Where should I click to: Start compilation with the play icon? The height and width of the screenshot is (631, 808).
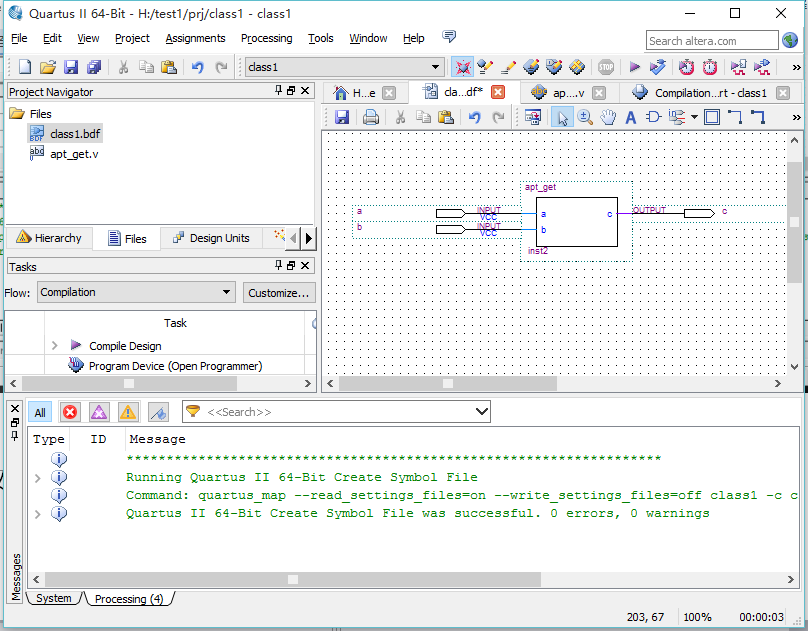tap(635, 67)
